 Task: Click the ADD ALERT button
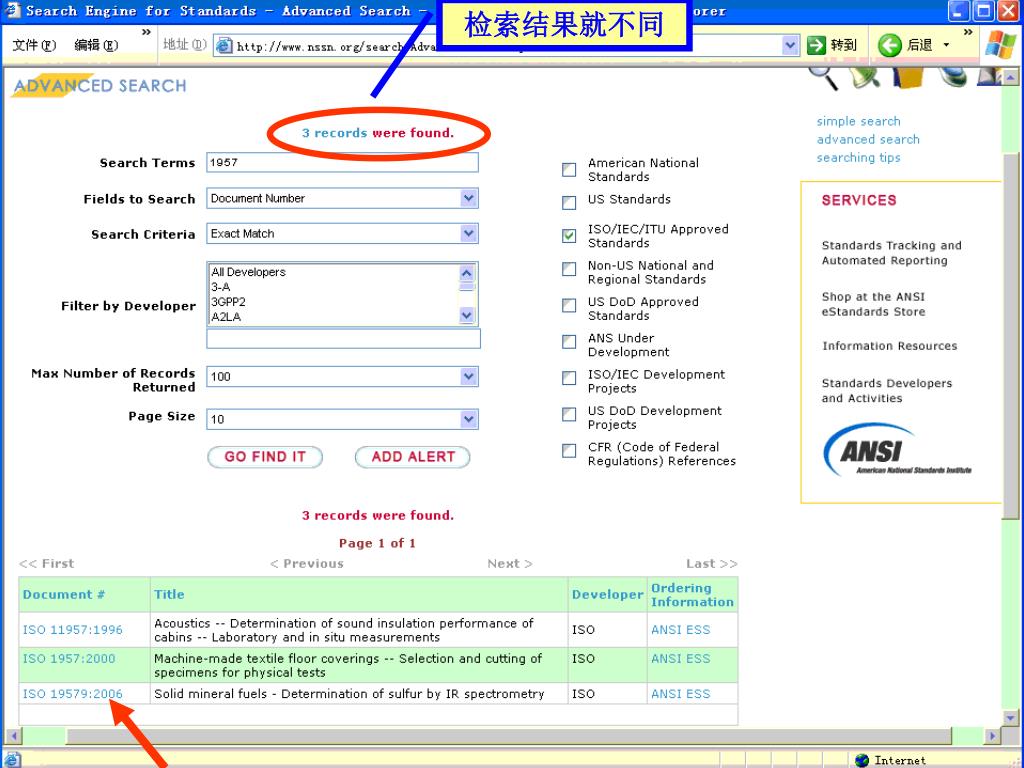pyautogui.click(x=413, y=457)
